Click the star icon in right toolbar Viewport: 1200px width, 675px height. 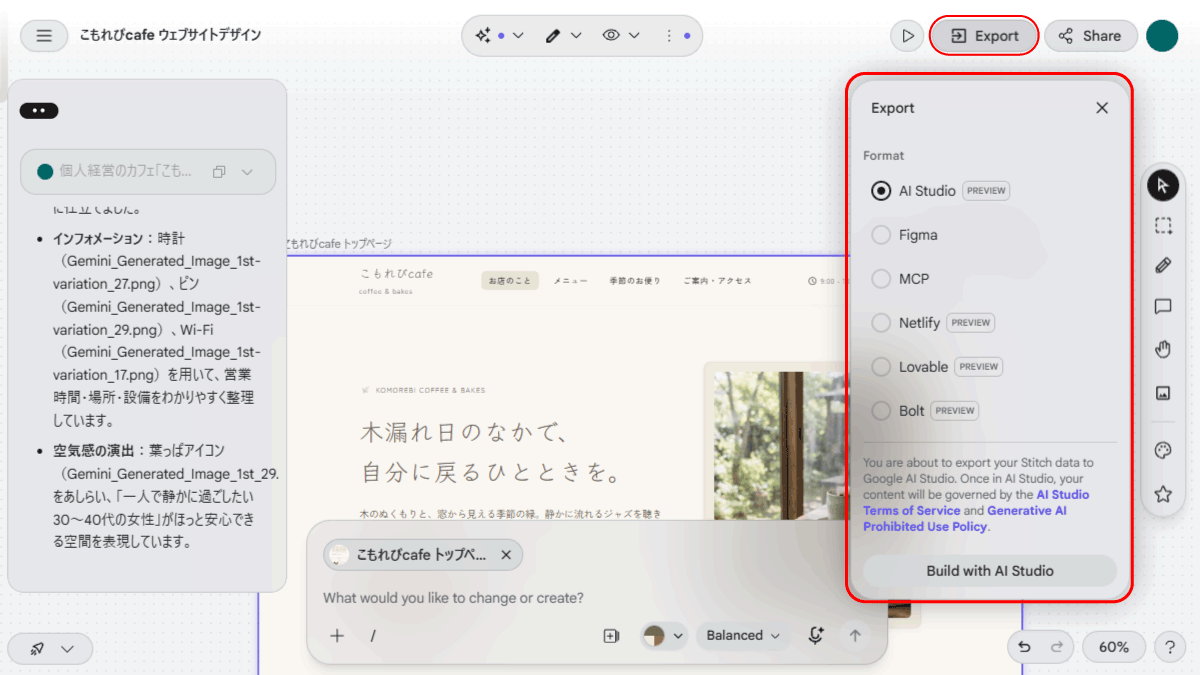pos(1162,494)
